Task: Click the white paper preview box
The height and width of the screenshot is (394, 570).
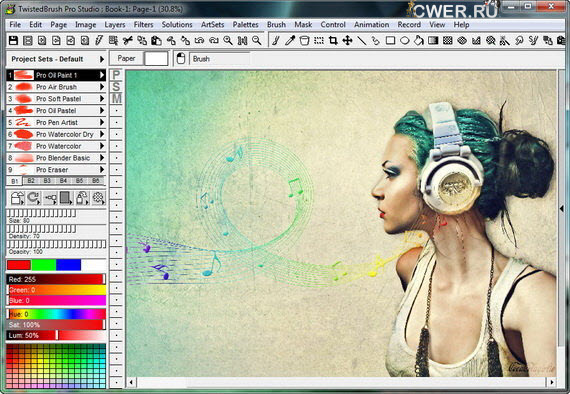Action: 156,59
